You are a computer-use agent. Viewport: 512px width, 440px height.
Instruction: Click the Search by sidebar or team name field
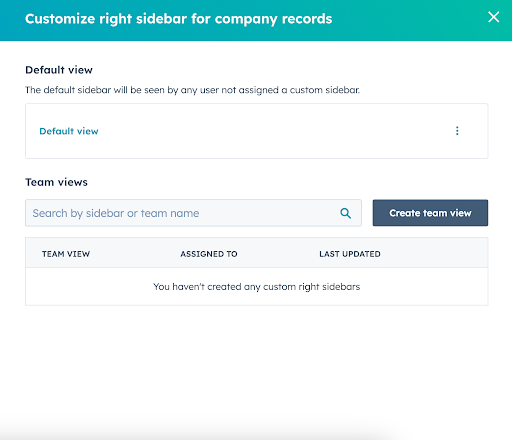(193, 213)
